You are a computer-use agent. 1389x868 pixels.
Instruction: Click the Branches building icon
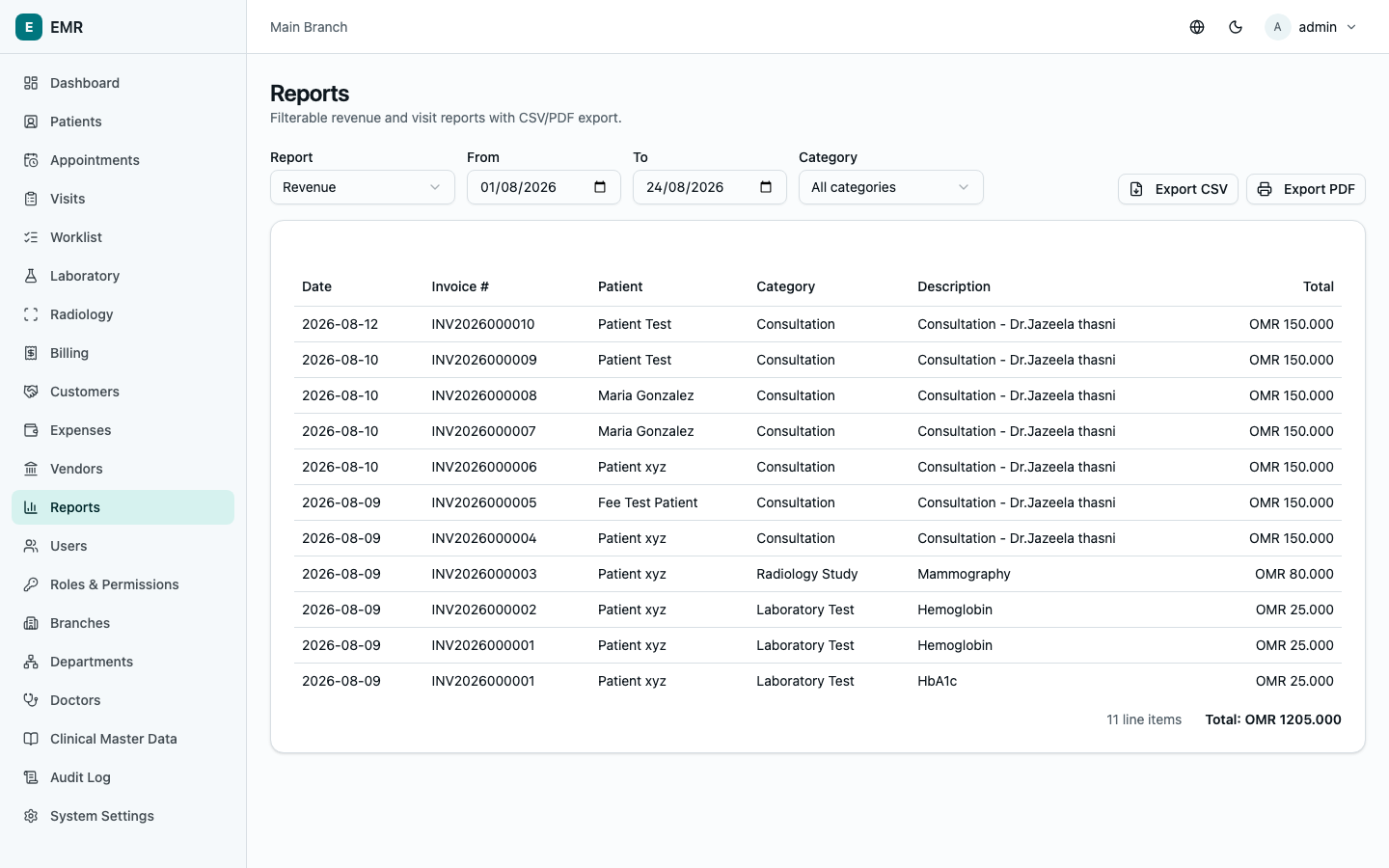pos(31,623)
